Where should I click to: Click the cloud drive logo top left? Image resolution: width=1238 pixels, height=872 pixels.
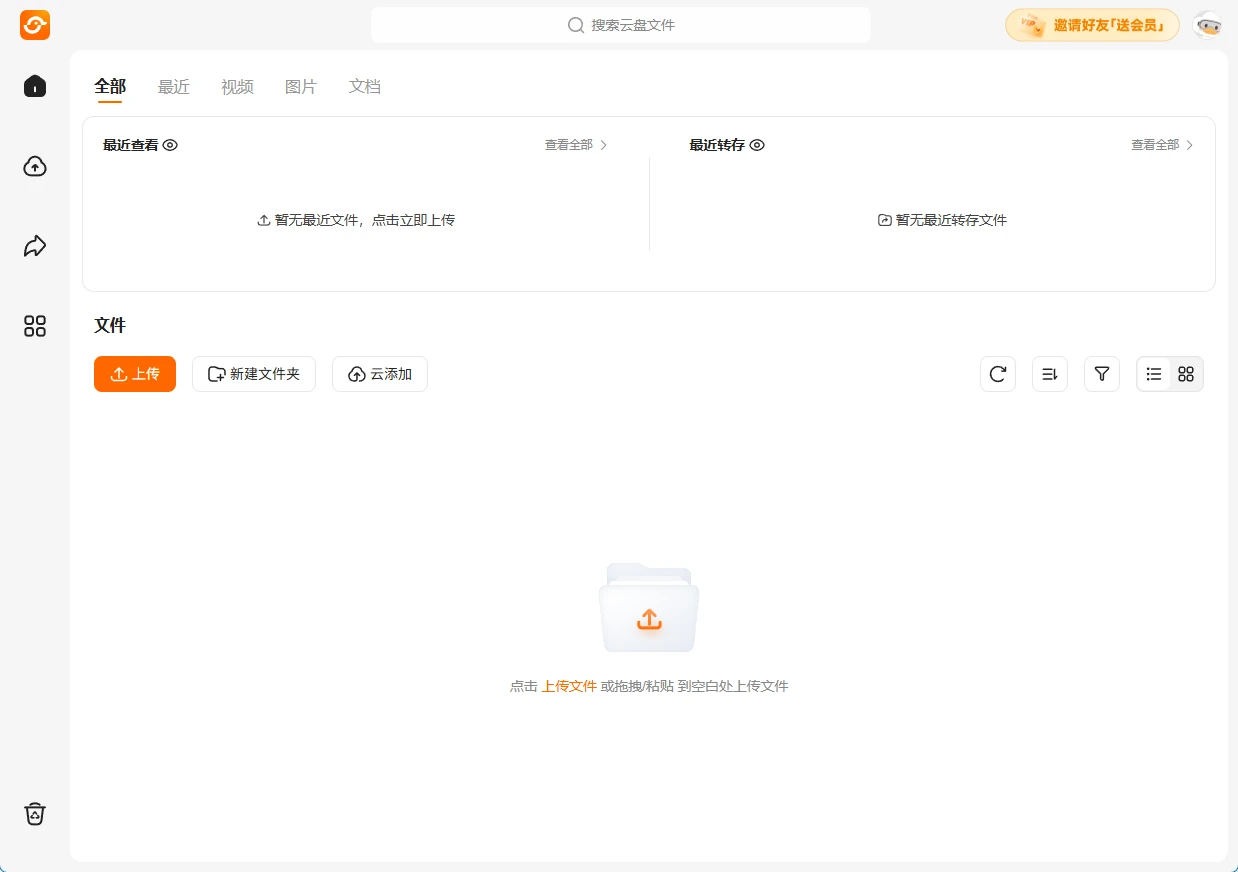point(34,25)
